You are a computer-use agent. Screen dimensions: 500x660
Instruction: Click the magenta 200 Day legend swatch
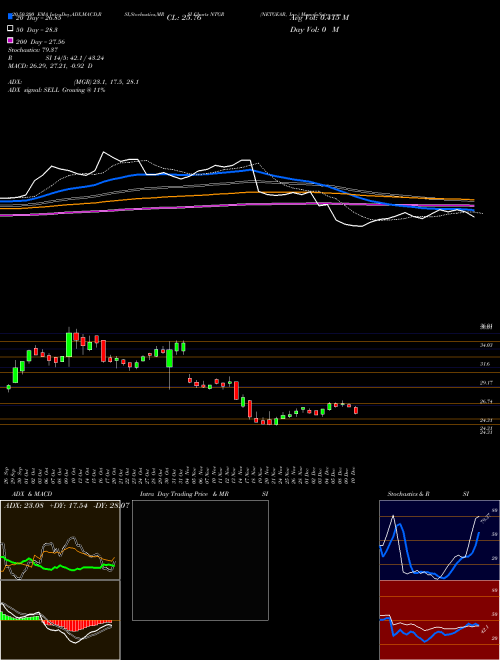click(10, 40)
